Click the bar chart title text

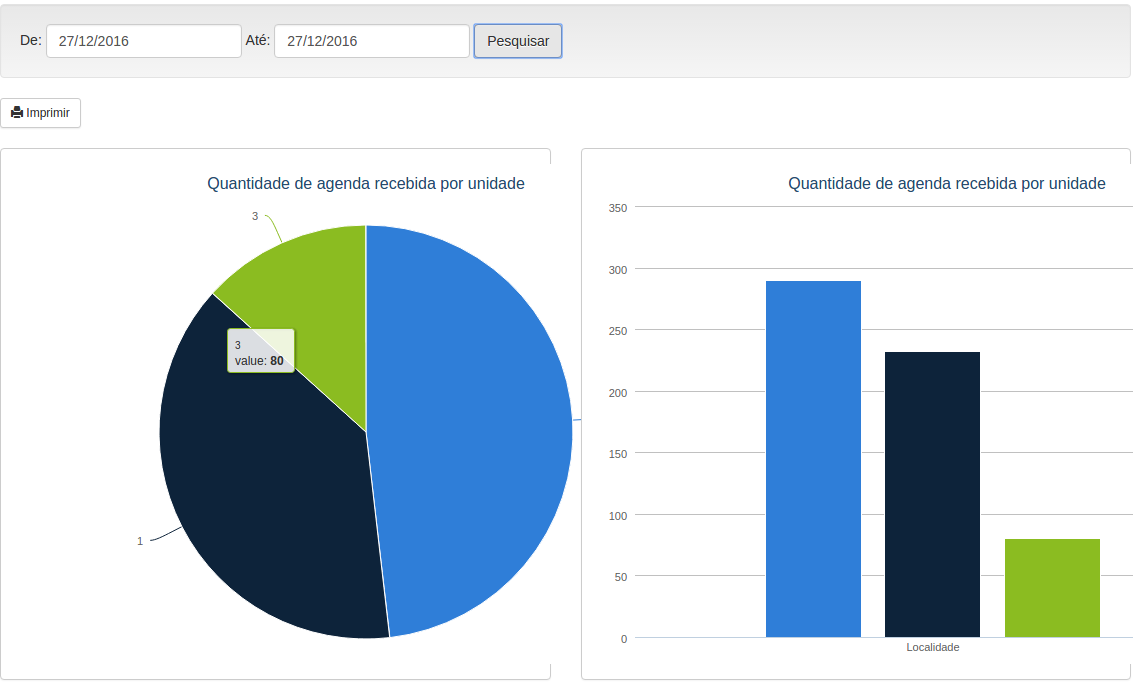tap(946, 184)
